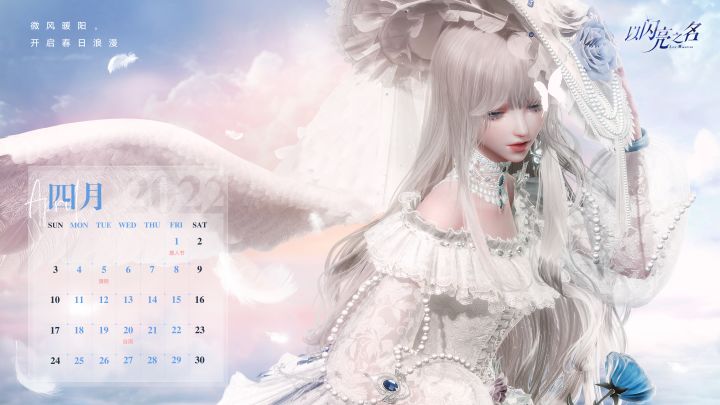The image size is (720, 405).
Task: Click the SUN column header
Action: point(55,225)
